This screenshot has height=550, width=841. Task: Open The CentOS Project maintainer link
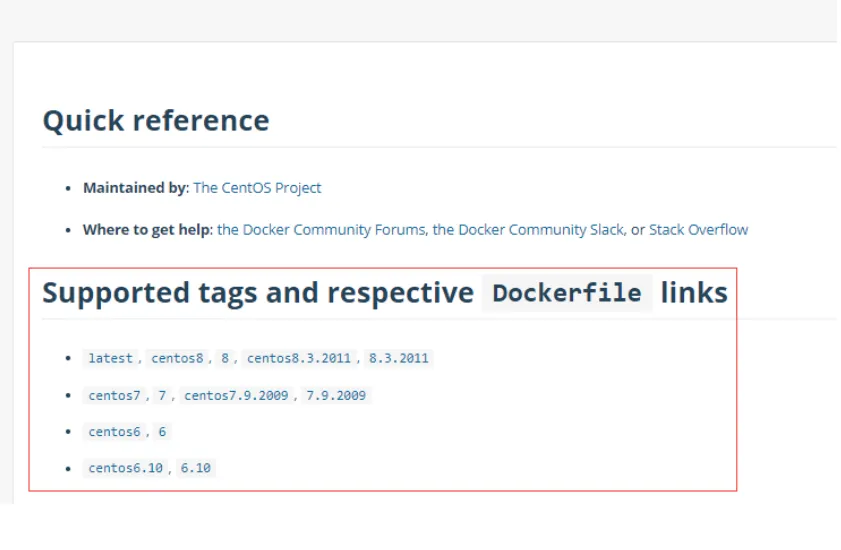click(257, 188)
